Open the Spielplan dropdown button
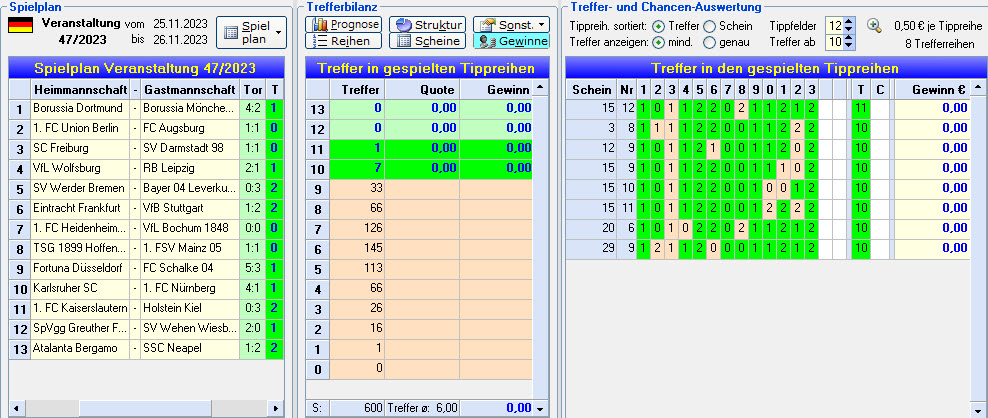988x418 pixels. coord(251,32)
